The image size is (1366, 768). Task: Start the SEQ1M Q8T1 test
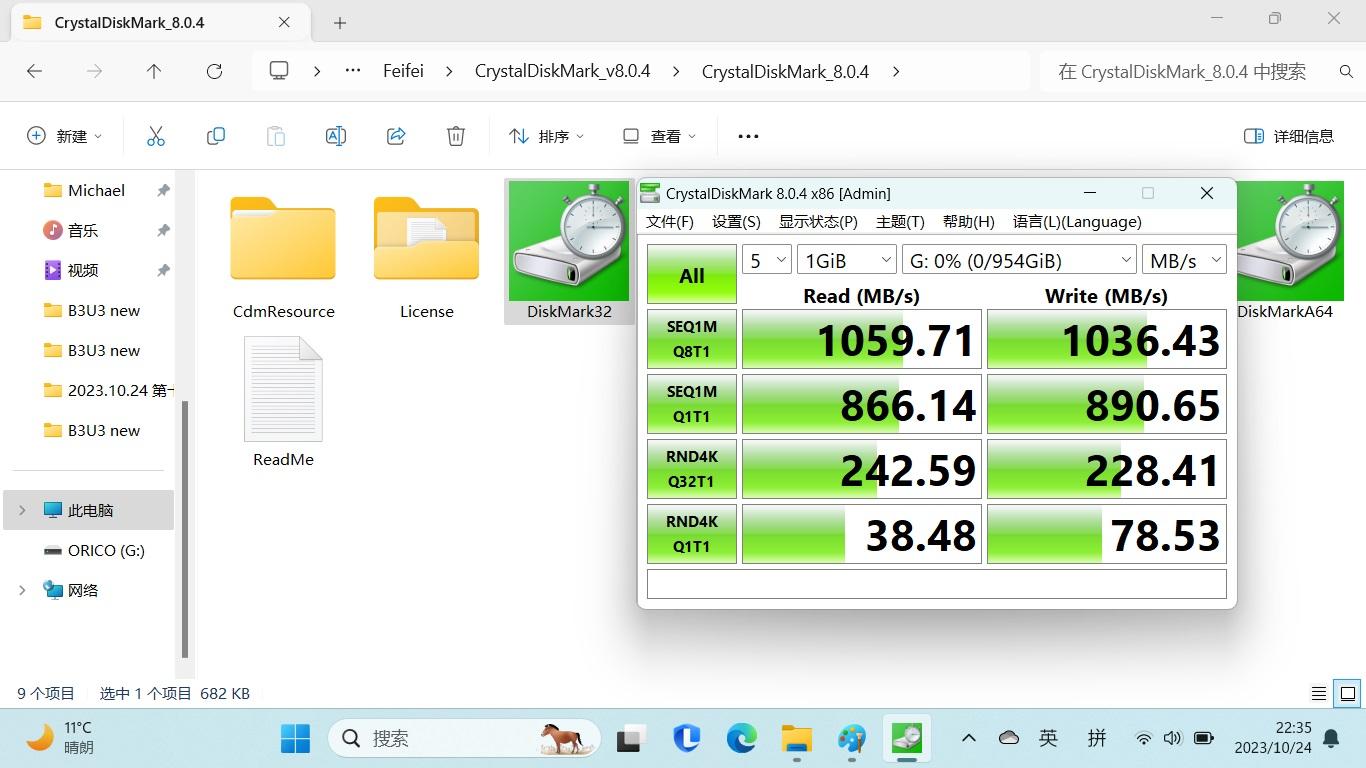tap(692, 339)
